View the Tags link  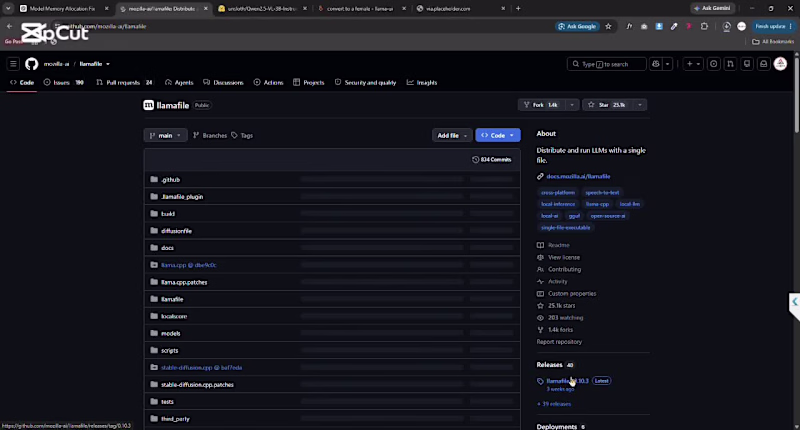click(242, 136)
